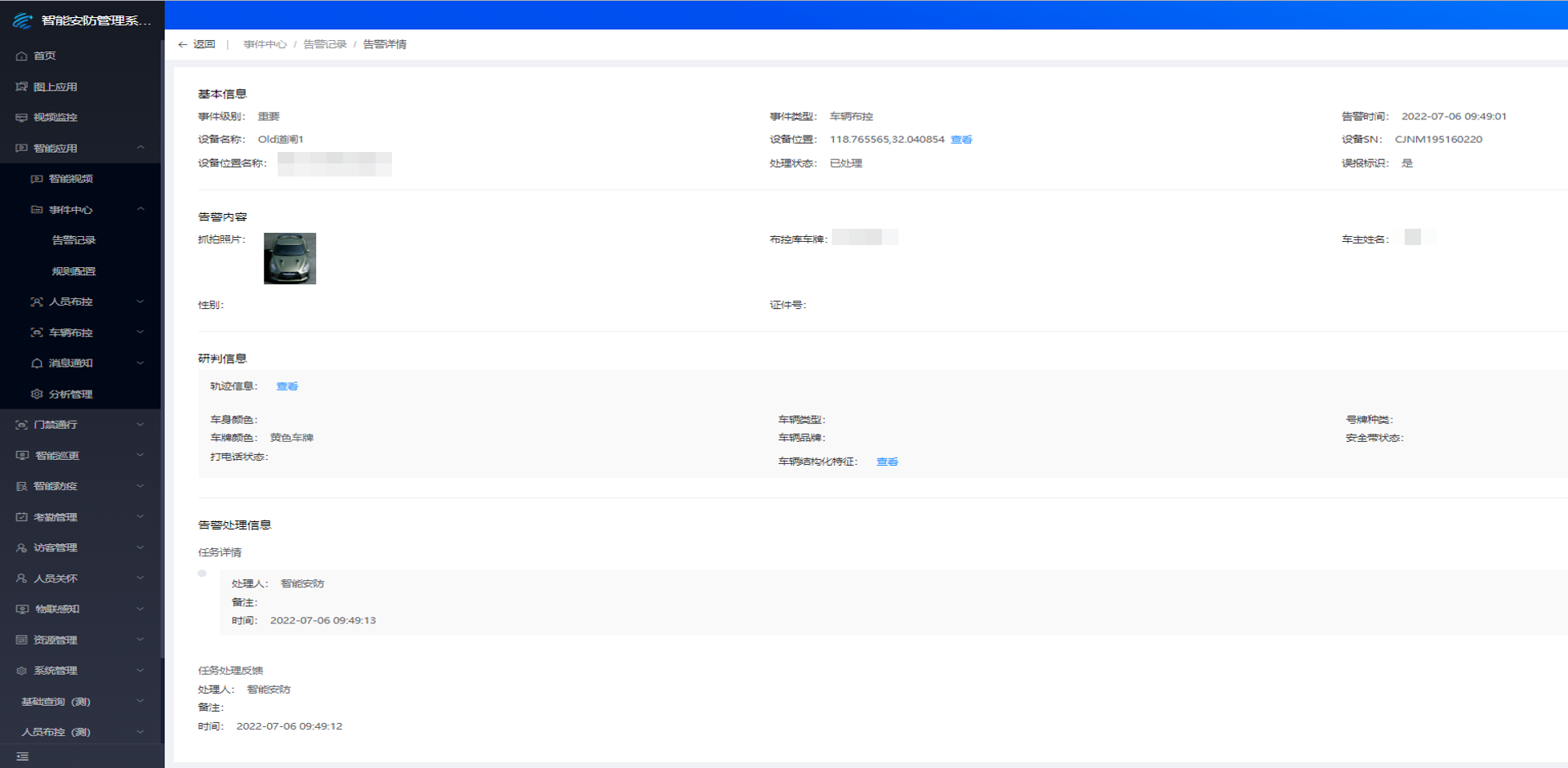
Task: Click the 访客管理 person icon
Action: click(21, 548)
